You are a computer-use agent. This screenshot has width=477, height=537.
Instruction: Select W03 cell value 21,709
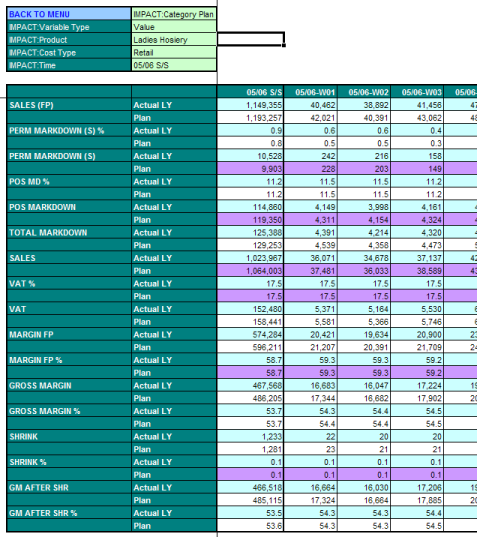[x=417, y=347]
